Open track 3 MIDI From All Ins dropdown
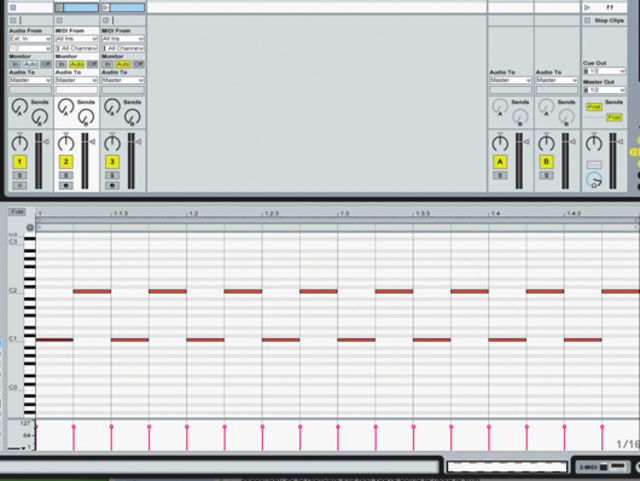Screen dimensions: 640x481 (123, 39)
